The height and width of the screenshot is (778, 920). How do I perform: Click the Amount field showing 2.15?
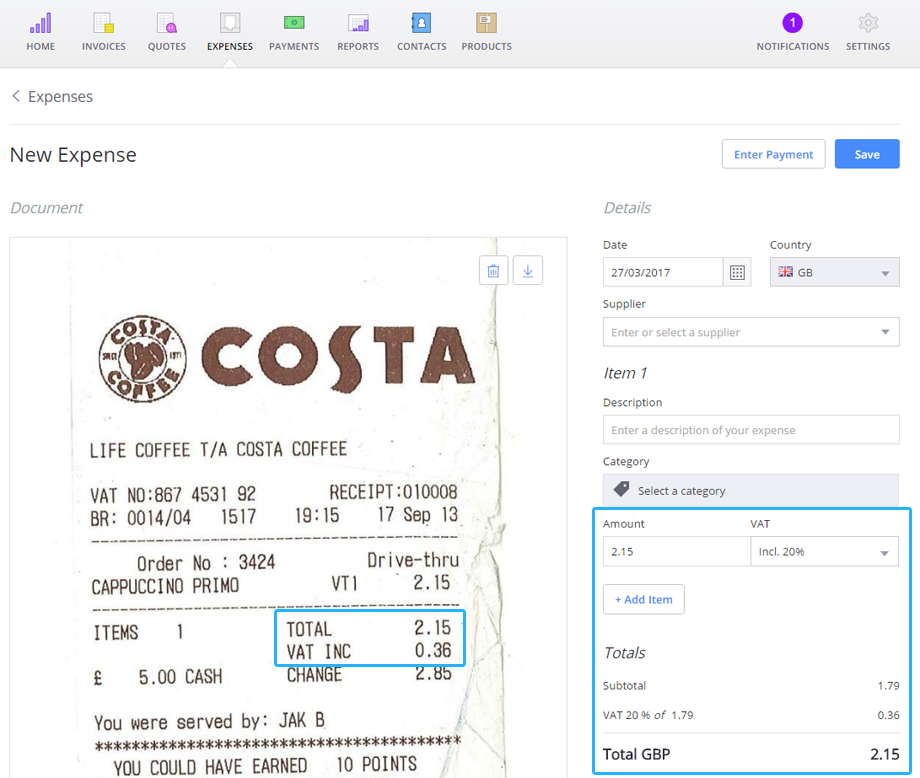point(677,552)
